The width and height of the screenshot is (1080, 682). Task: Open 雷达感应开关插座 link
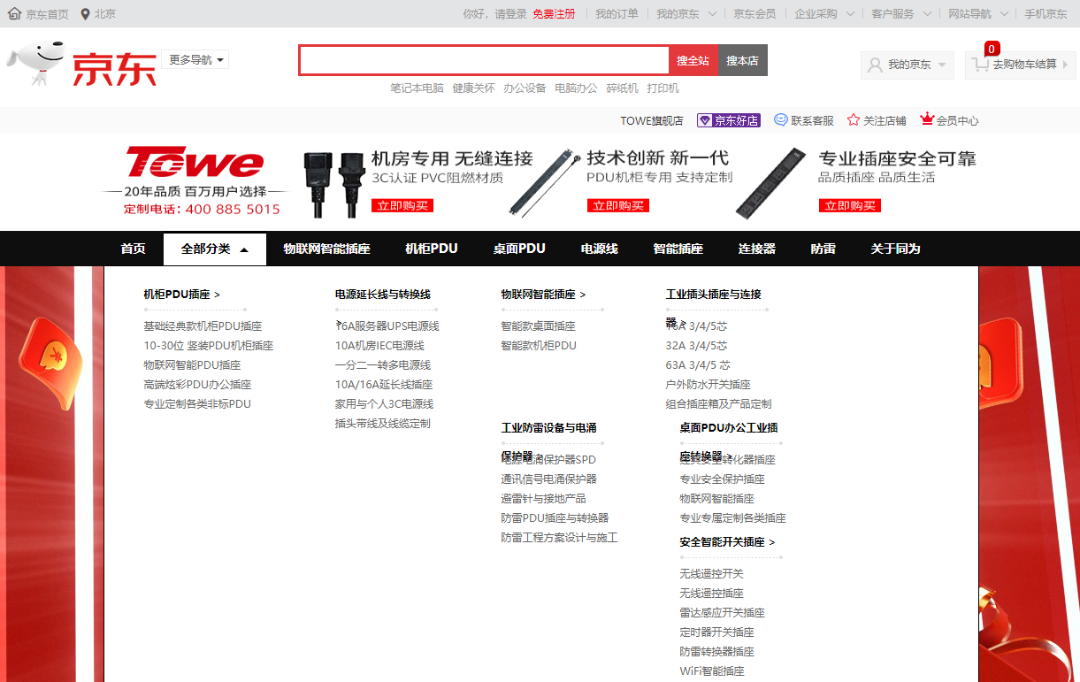[722, 612]
